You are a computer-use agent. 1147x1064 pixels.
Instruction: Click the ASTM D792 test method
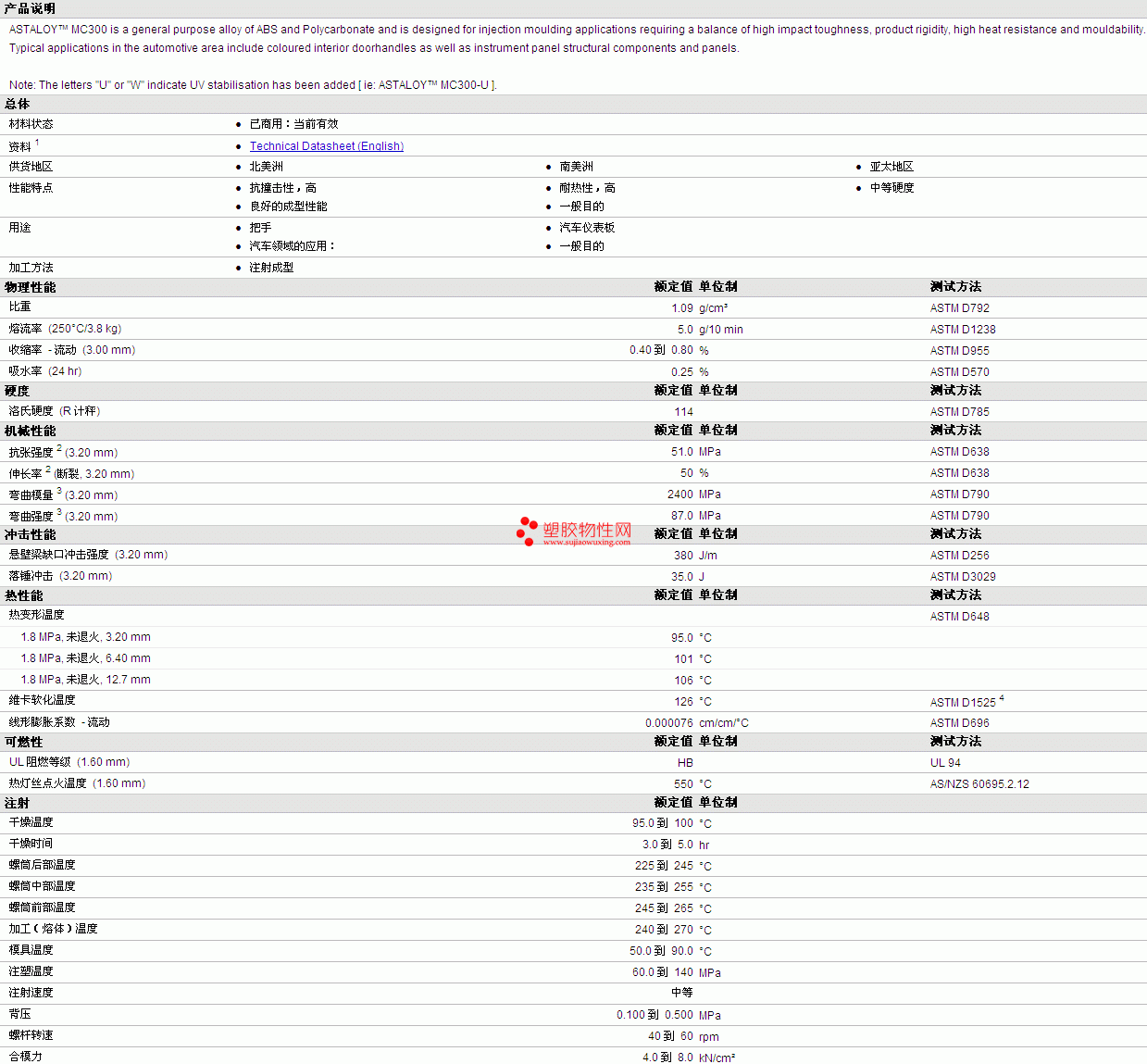click(959, 308)
